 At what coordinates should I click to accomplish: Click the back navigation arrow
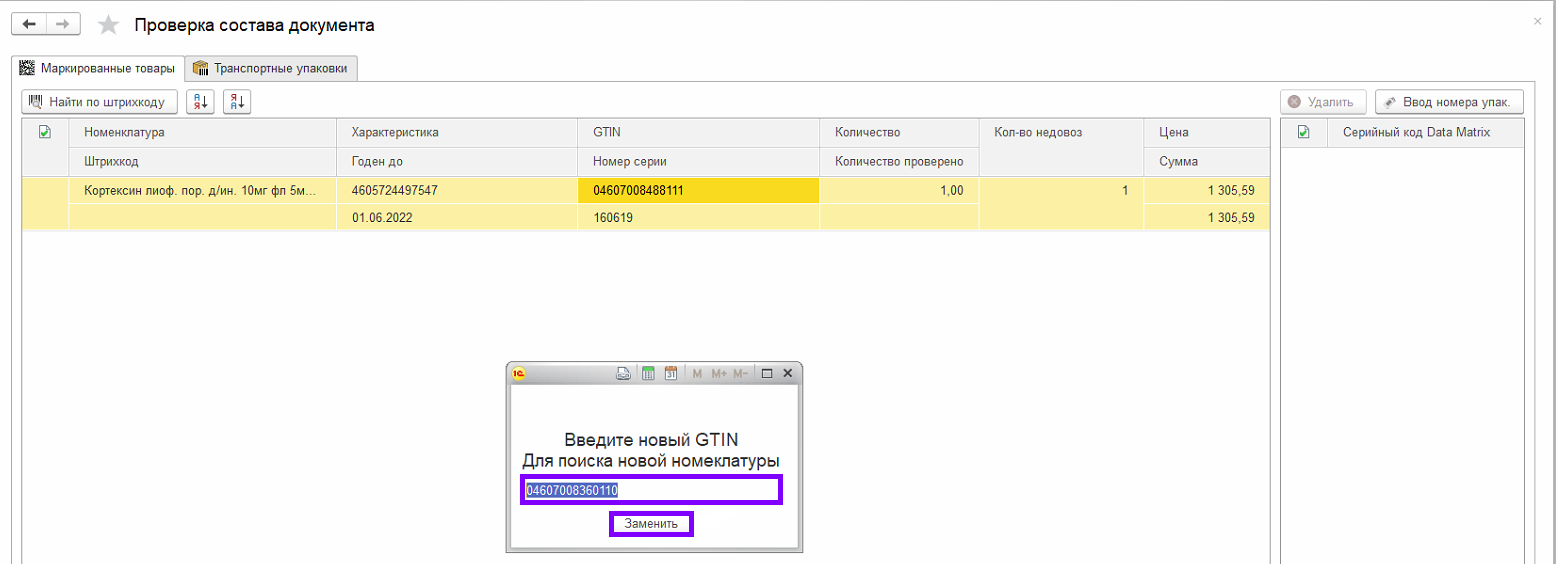(x=29, y=24)
